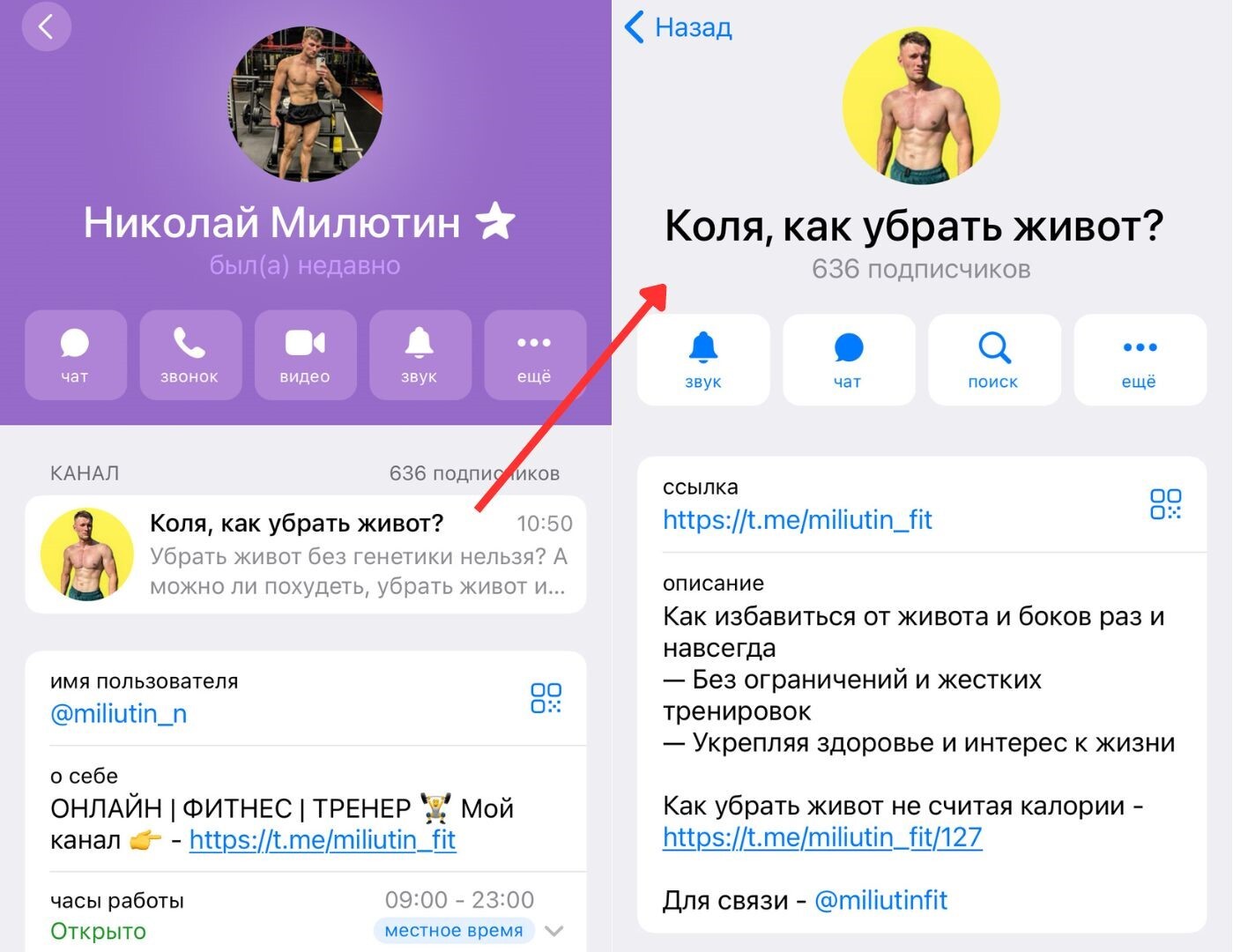
Task: Open the miliutin_fit/127 post link
Action: coord(822,837)
